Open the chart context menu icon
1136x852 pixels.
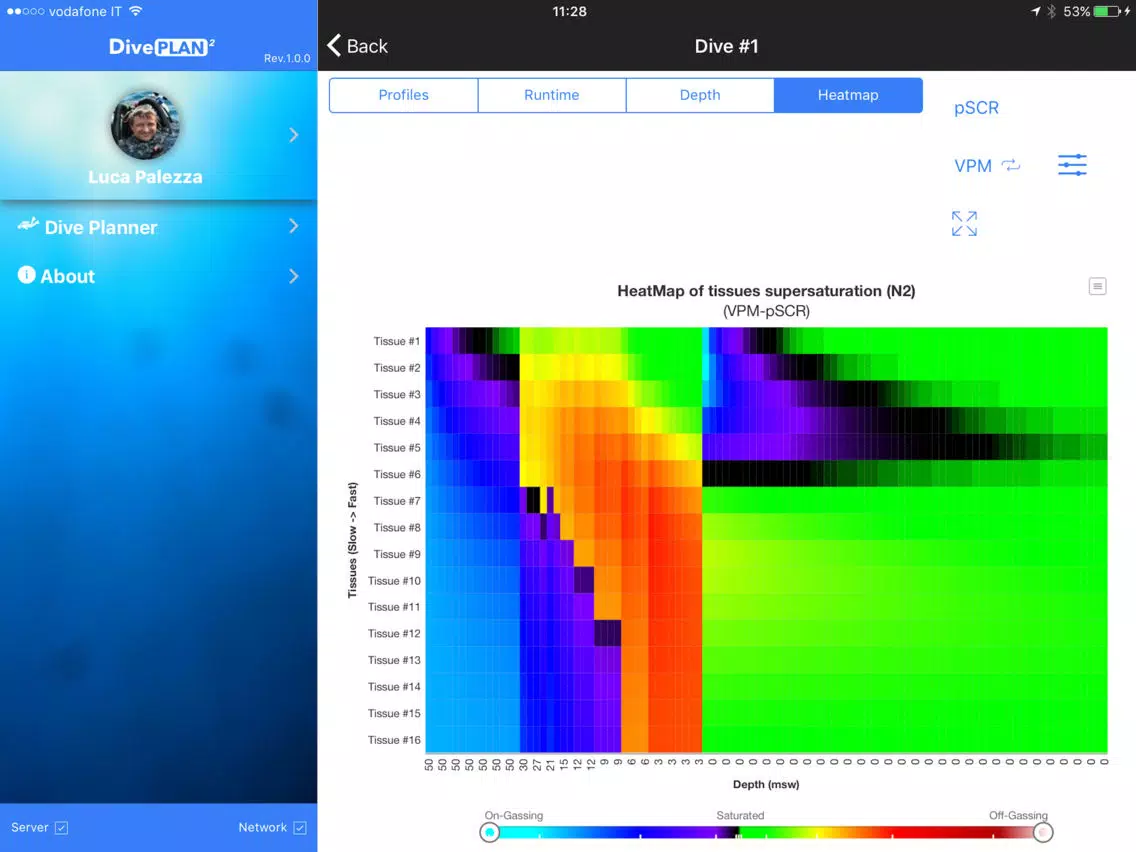(1098, 286)
